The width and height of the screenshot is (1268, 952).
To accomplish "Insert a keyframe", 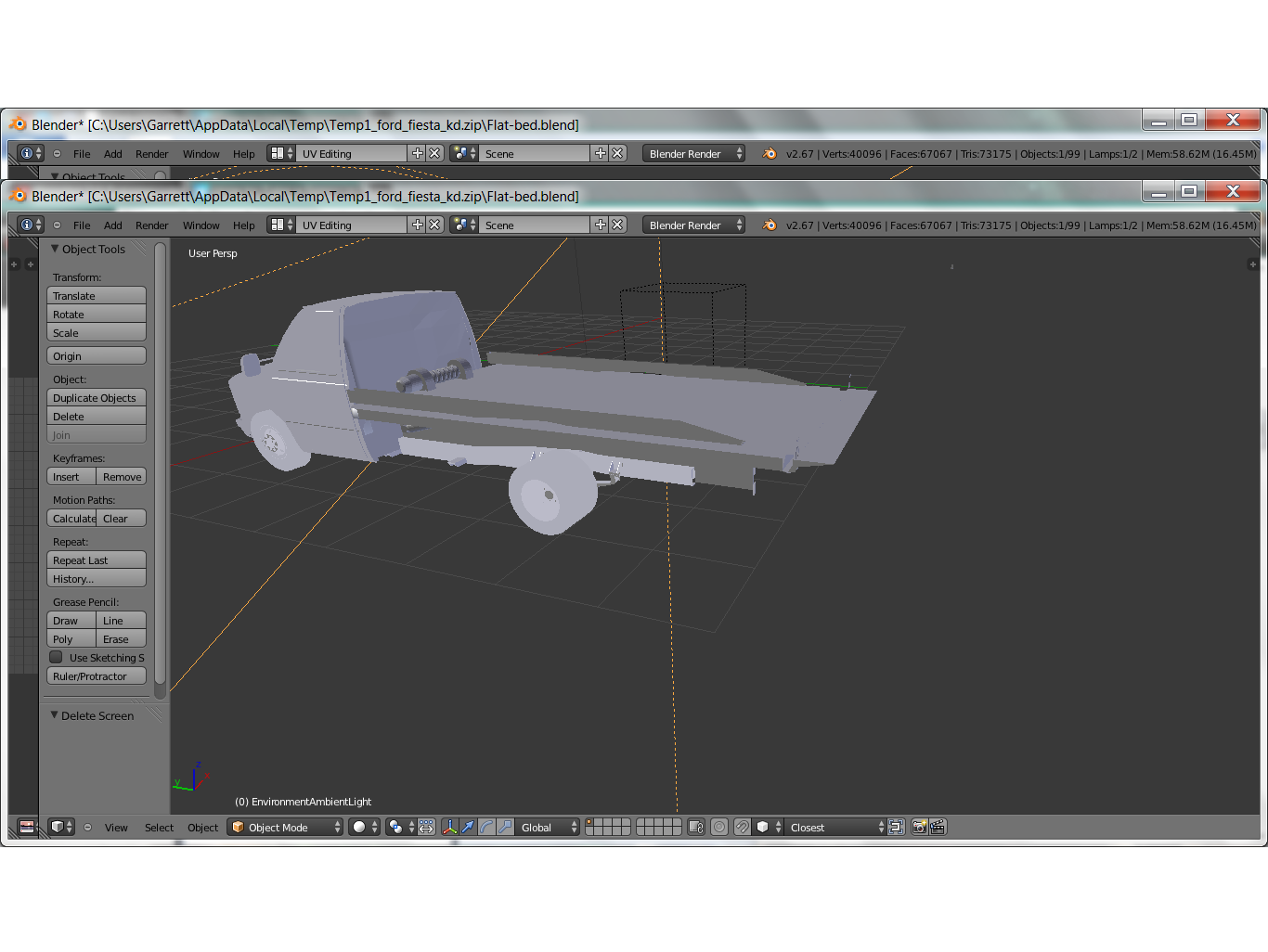I will (x=71, y=477).
